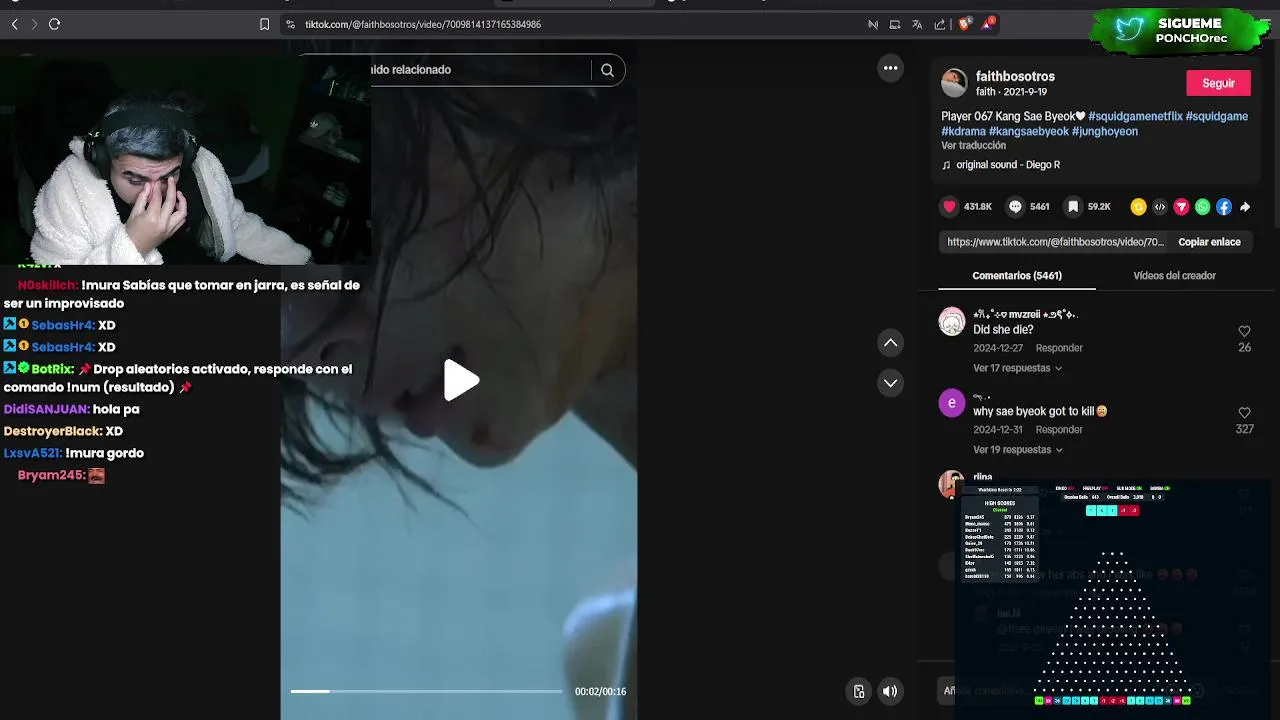
Task: Switch to the Comentarios (5461) tab
Action: [1017, 276]
